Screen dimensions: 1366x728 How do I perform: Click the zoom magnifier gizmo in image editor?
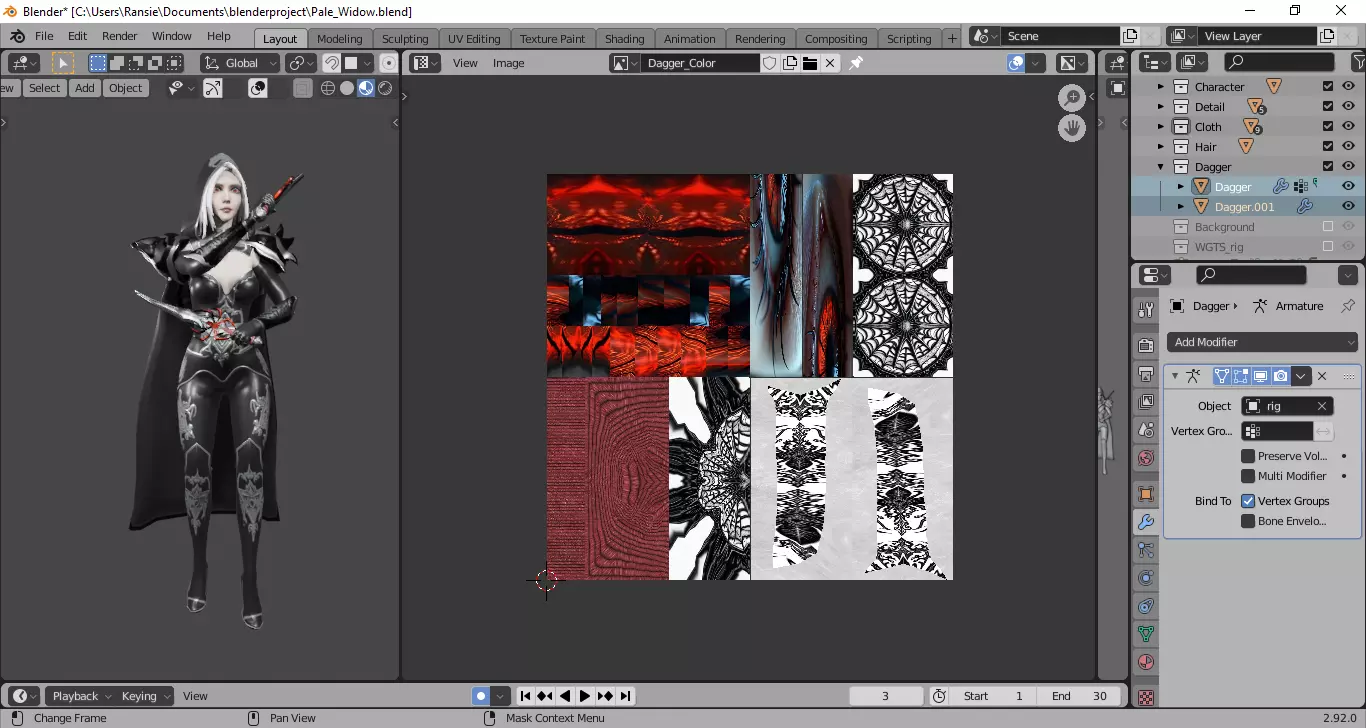pyautogui.click(x=1072, y=98)
